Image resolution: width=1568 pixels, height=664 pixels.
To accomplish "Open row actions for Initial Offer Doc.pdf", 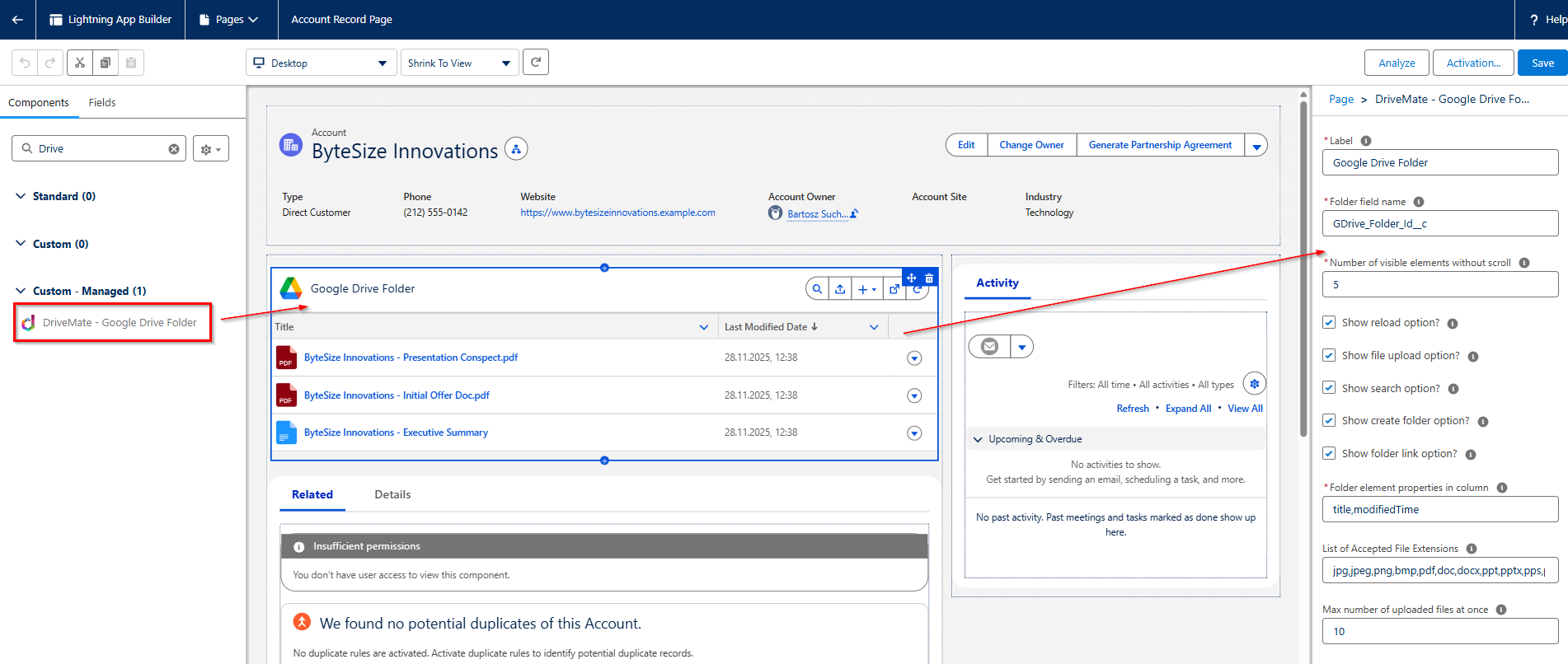I will pyautogui.click(x=914, y=396).
